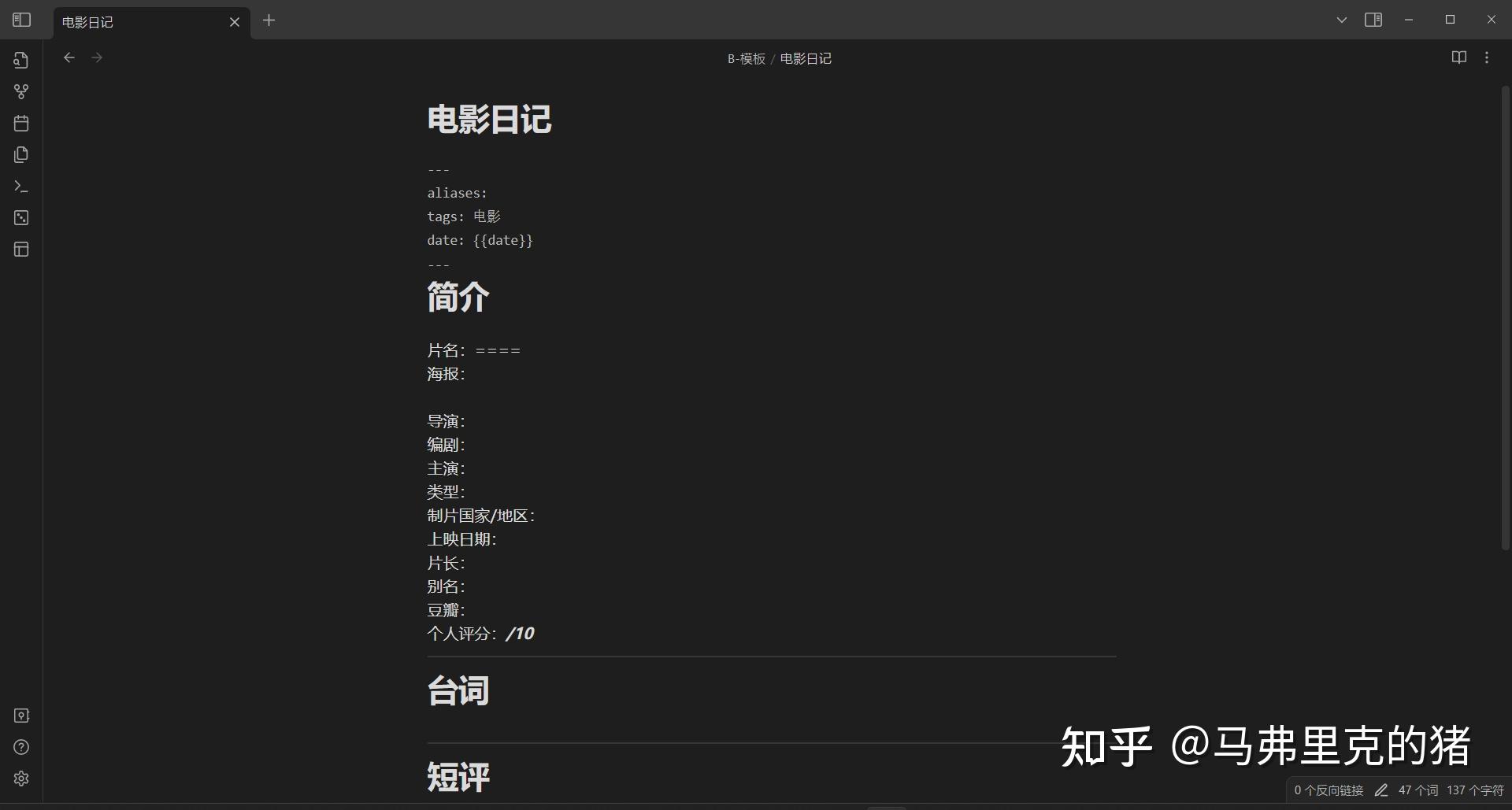Open a random note with the dice icon
1512x810 pixels.
click(x=20, y=218)
